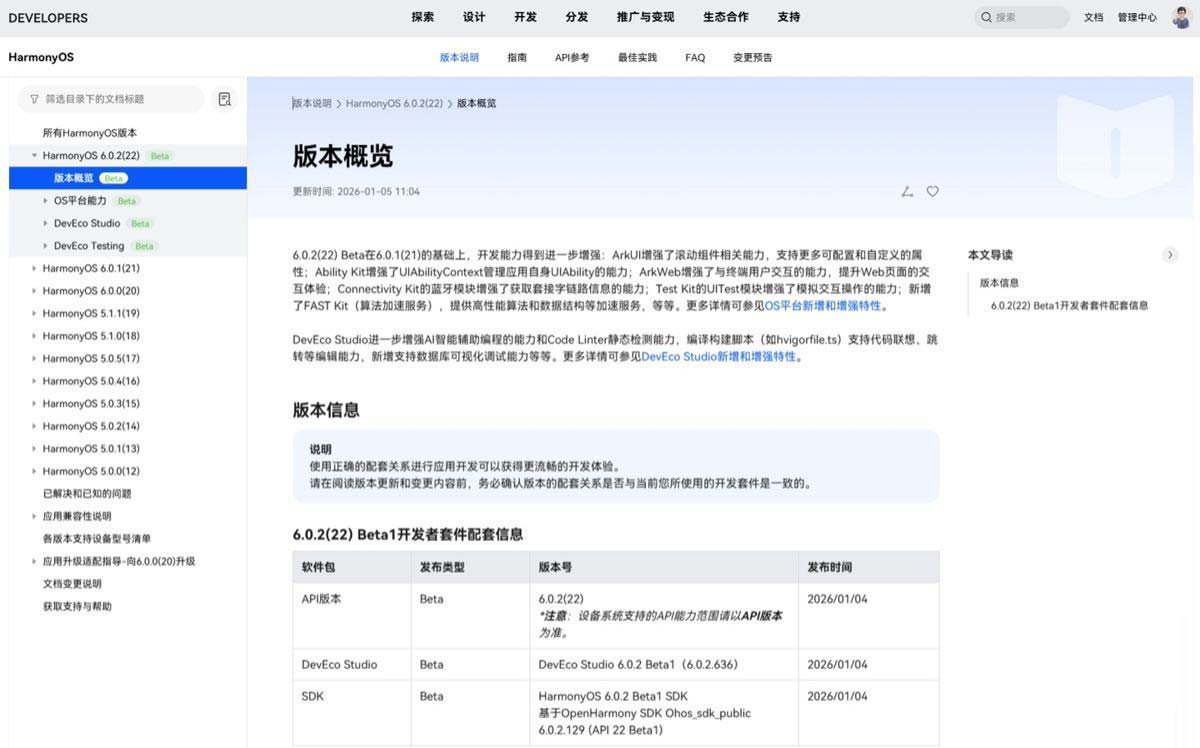Click HarmonyOS 6.0.2(22) in the breadcrumb
The width and height of the screenshot is (1200, 748).
pyautogui.click(x=394, y=104)
